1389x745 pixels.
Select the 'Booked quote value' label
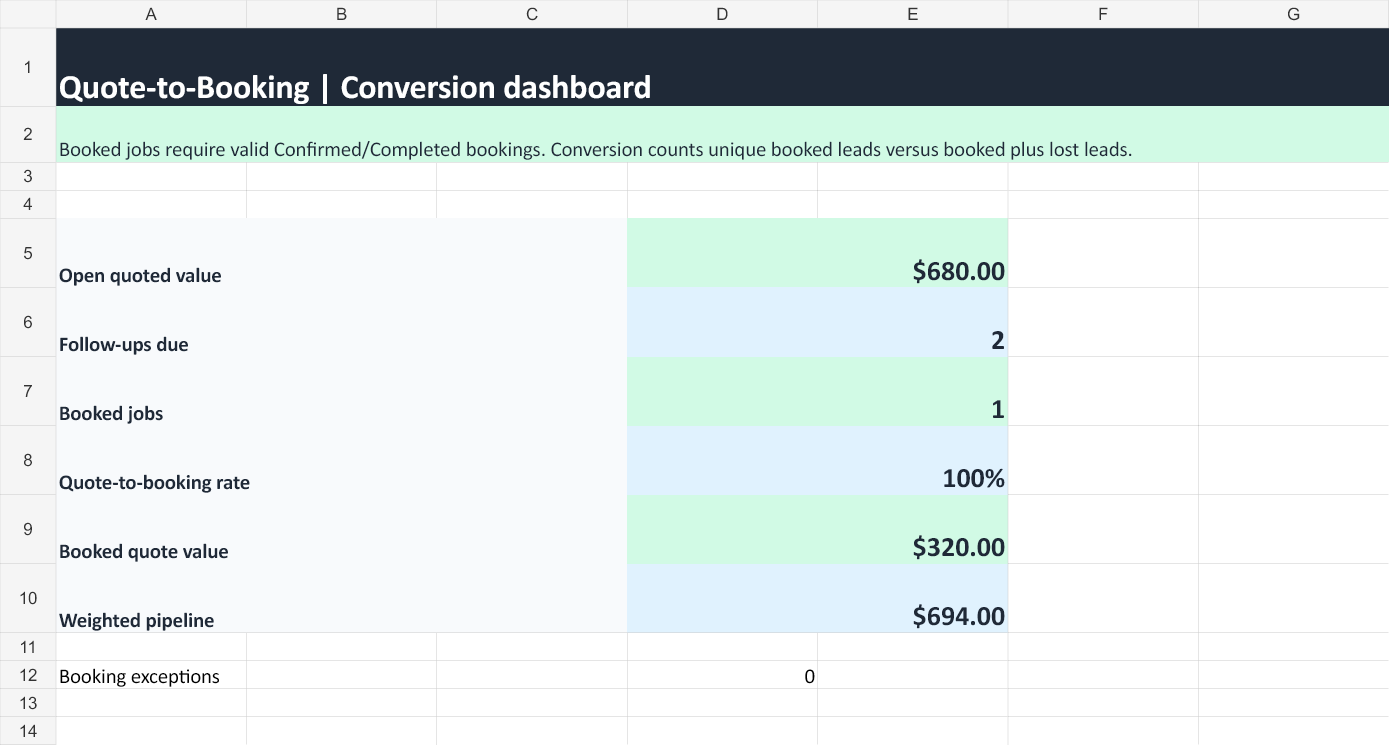[342, 529]
